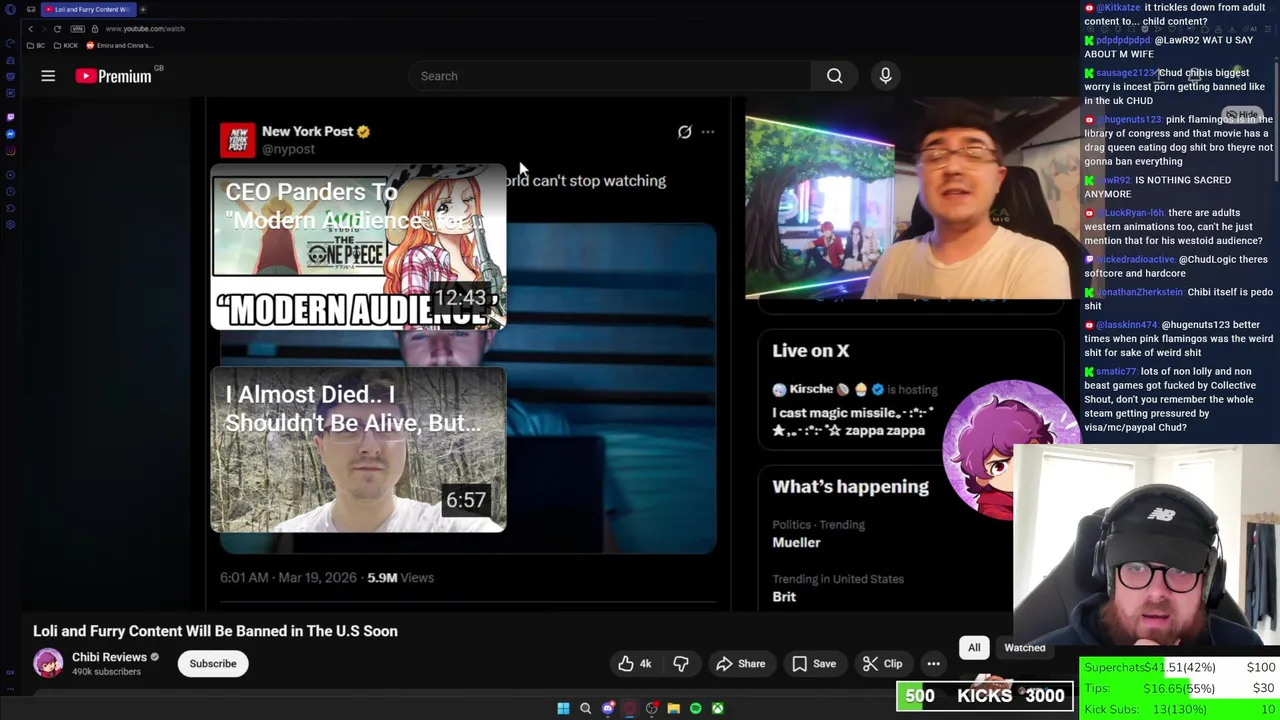Viewport: 1280px width, 720px height.
Task: Reload the page with refresh icon
Action: coord(57,29)
